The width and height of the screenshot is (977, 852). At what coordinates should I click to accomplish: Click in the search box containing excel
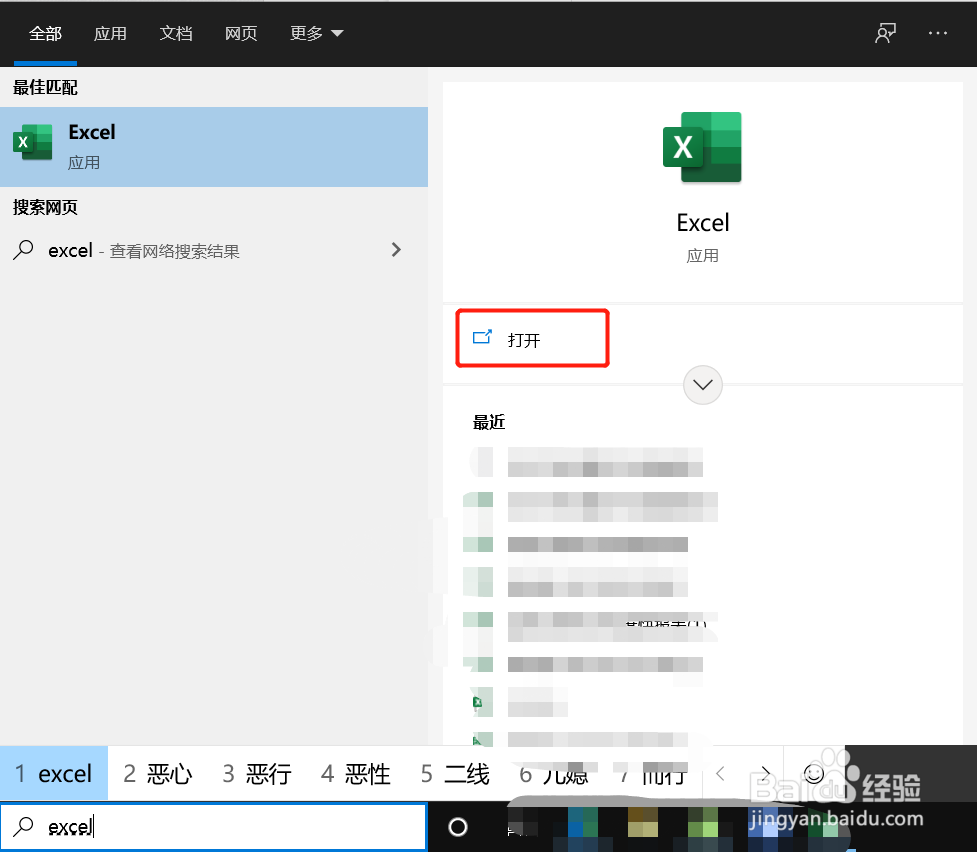click(214, 826)
